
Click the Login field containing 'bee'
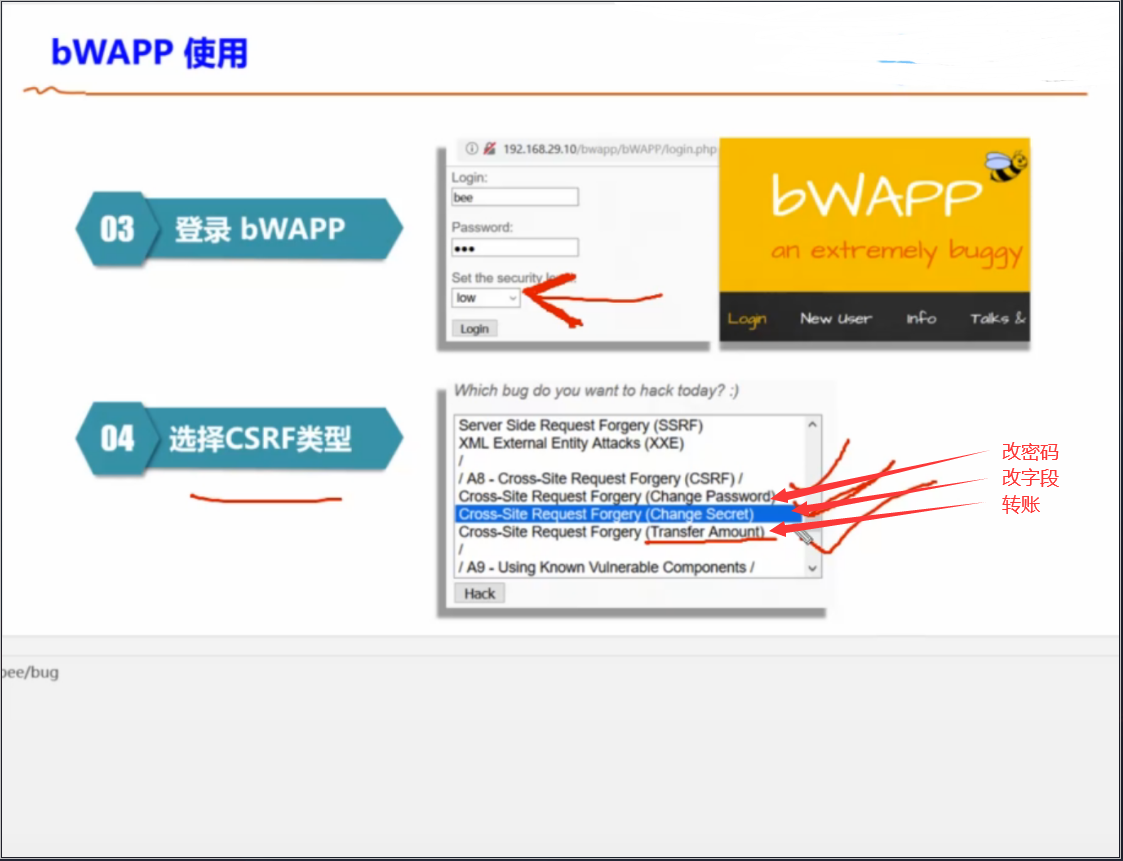(x=514, y=197)
